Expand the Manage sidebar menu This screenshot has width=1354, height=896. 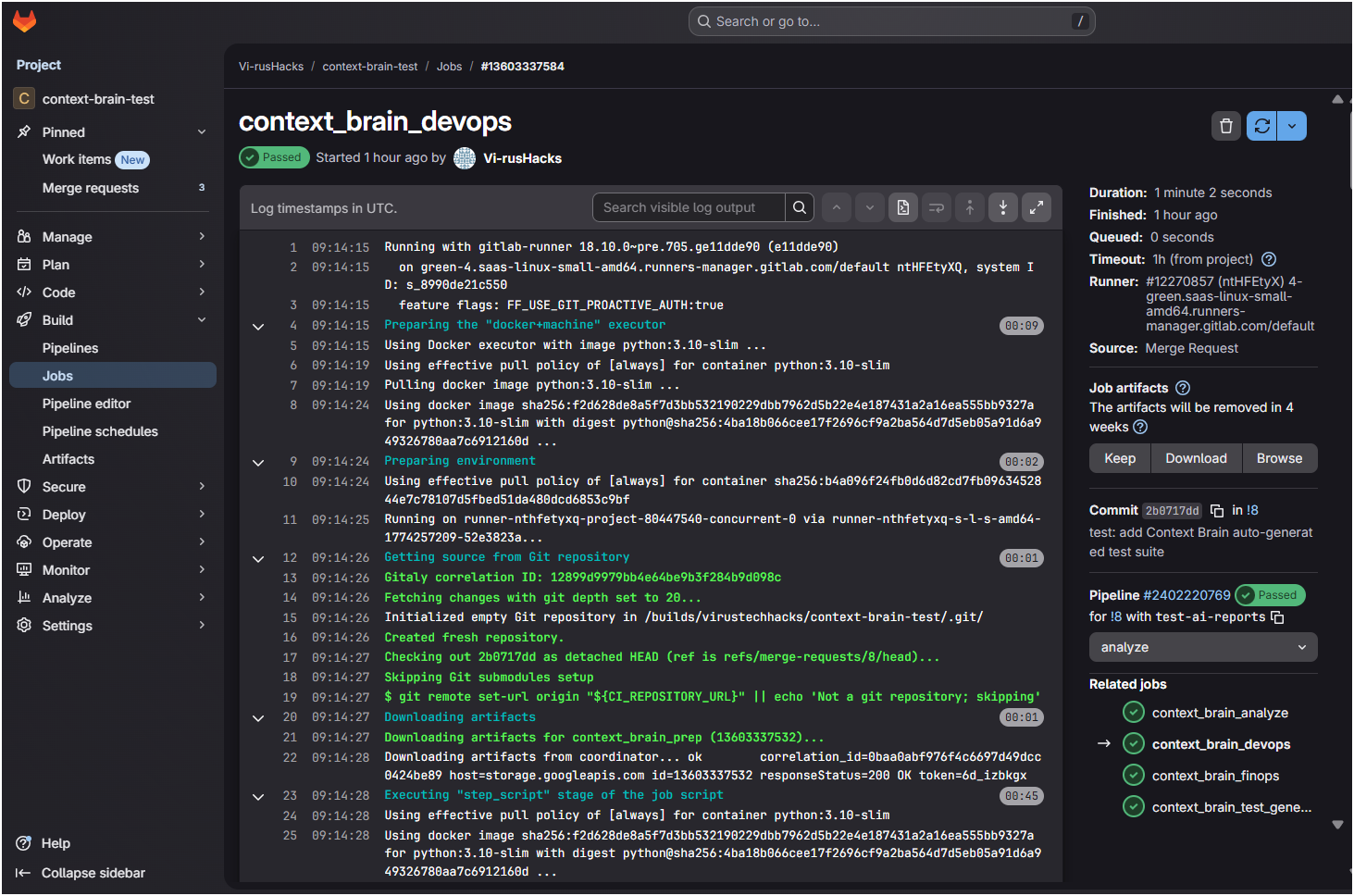(113, 237)
